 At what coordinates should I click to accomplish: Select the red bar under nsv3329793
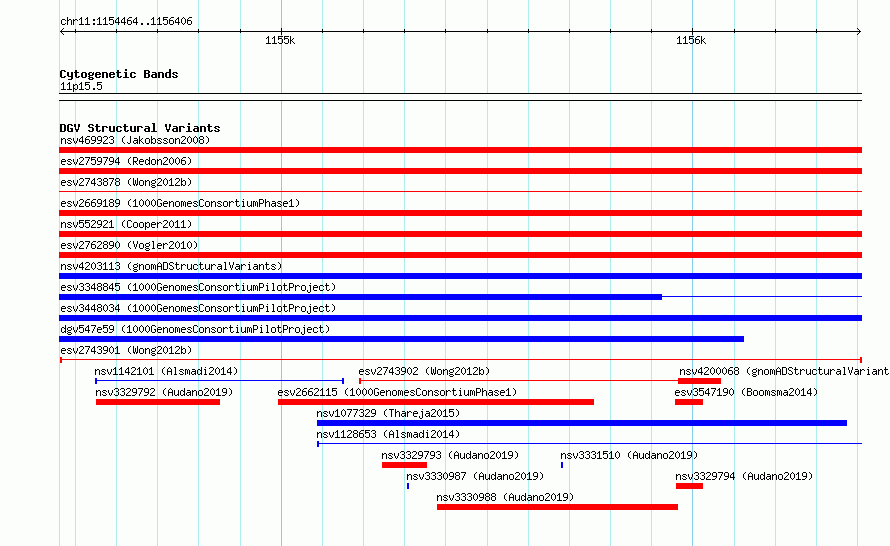tap(404, 465)
